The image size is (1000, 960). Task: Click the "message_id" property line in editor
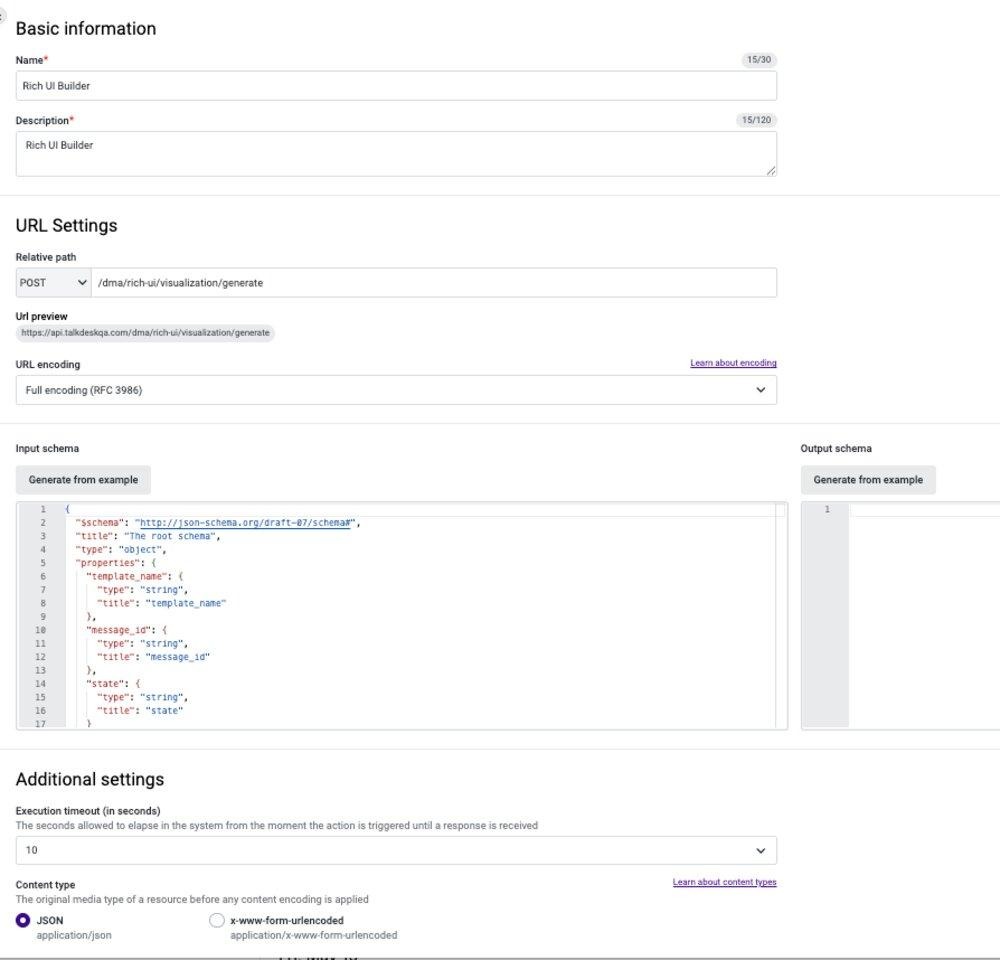pyautogui.click(x=126, y=630)
